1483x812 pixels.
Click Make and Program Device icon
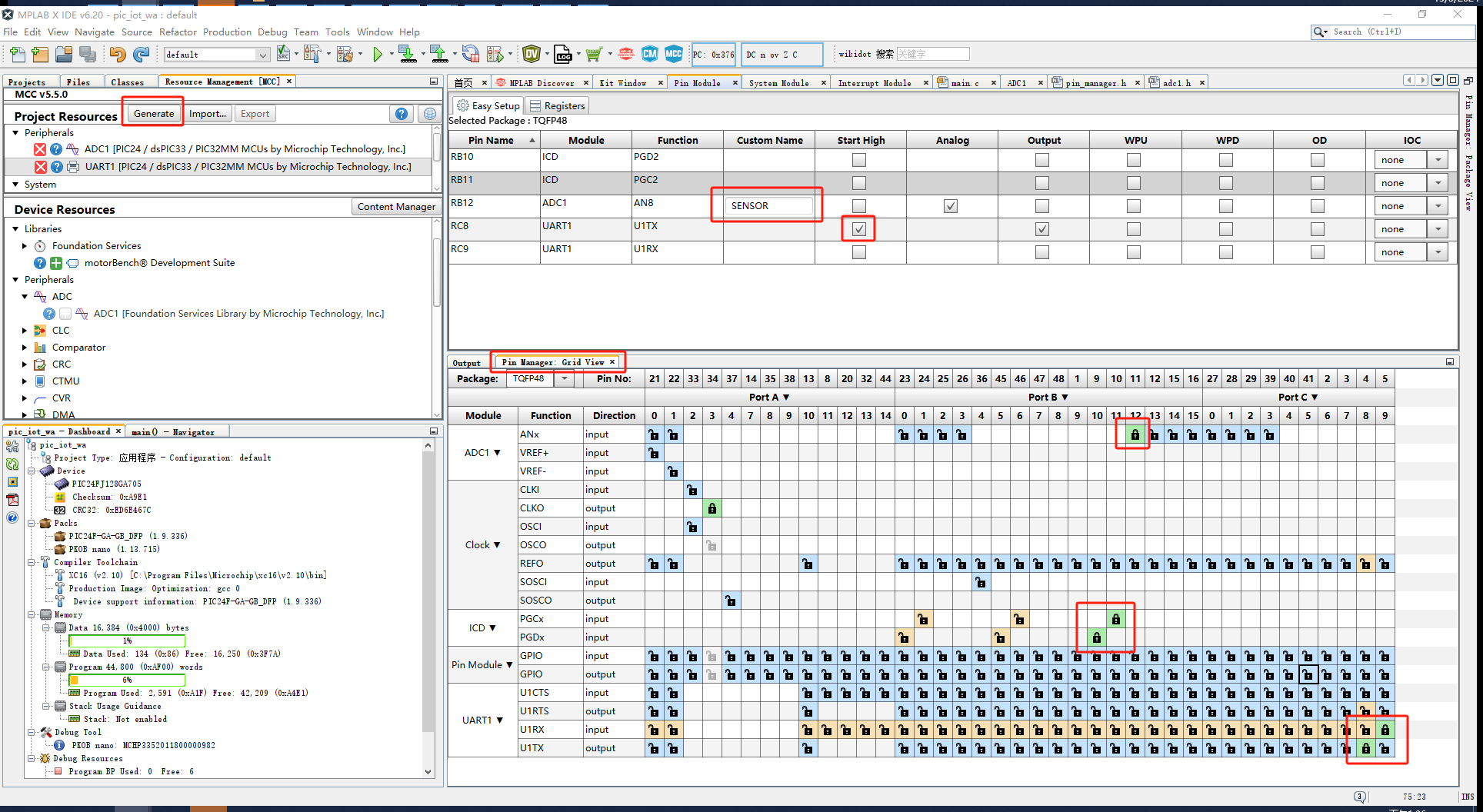pos(408,54)
